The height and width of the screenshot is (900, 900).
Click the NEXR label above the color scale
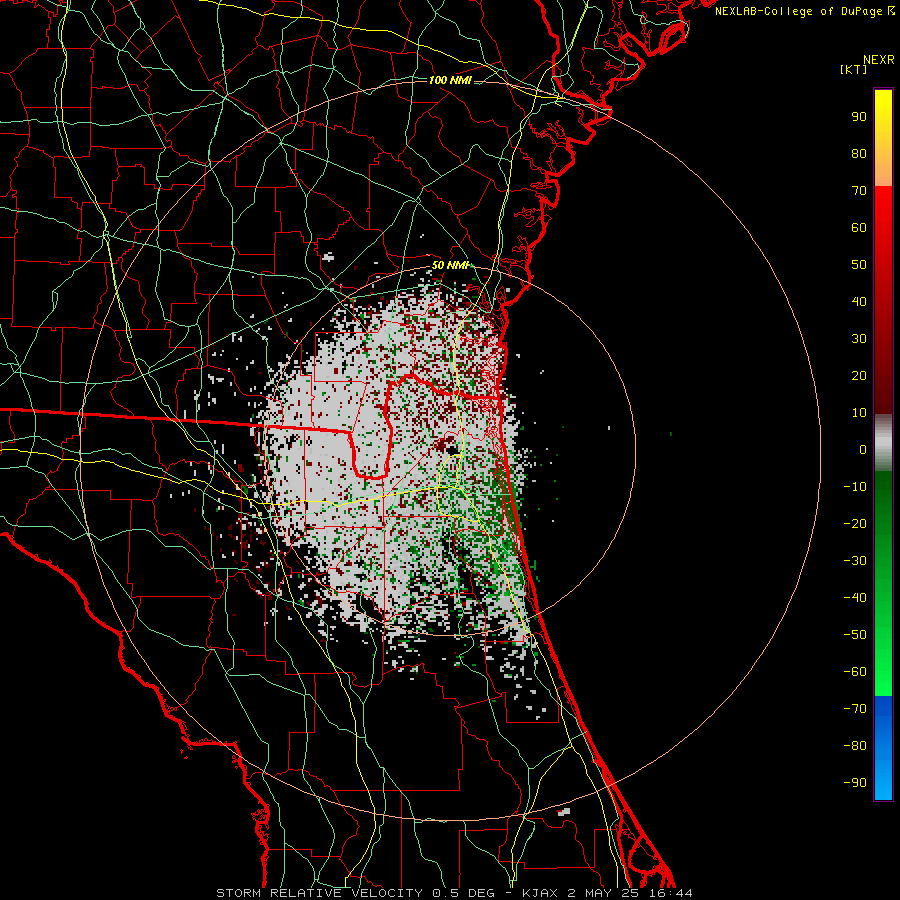click(x=878, y=60)
